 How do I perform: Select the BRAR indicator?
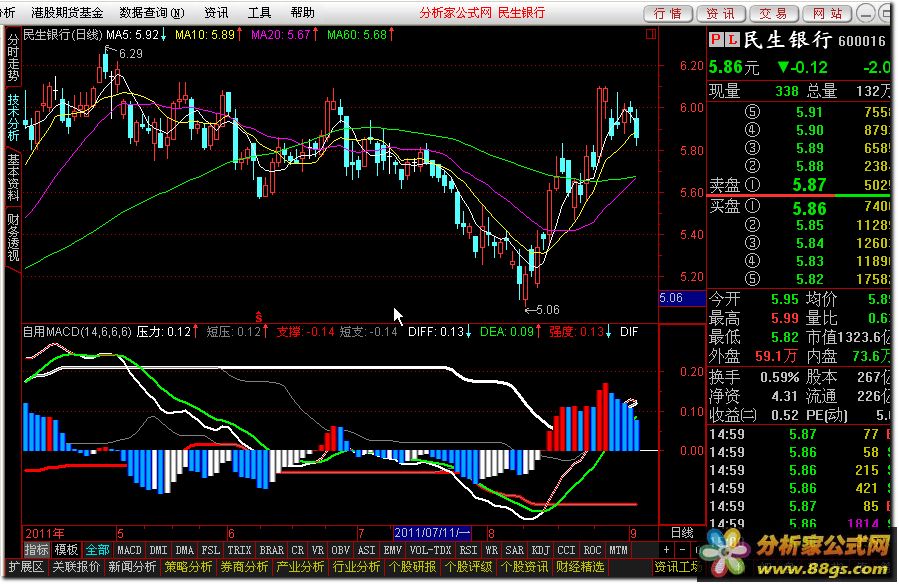pos(272,550)
